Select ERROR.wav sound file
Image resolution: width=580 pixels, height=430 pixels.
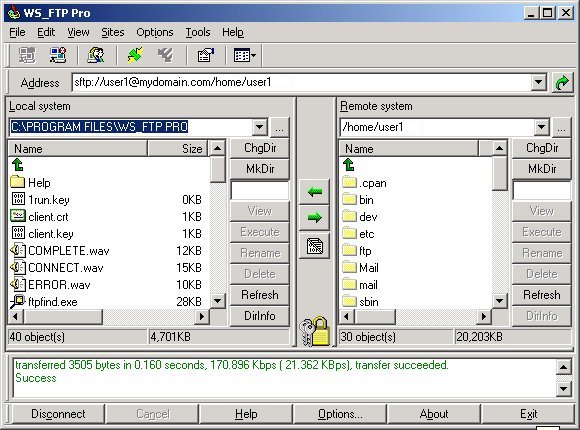(50, 285)
